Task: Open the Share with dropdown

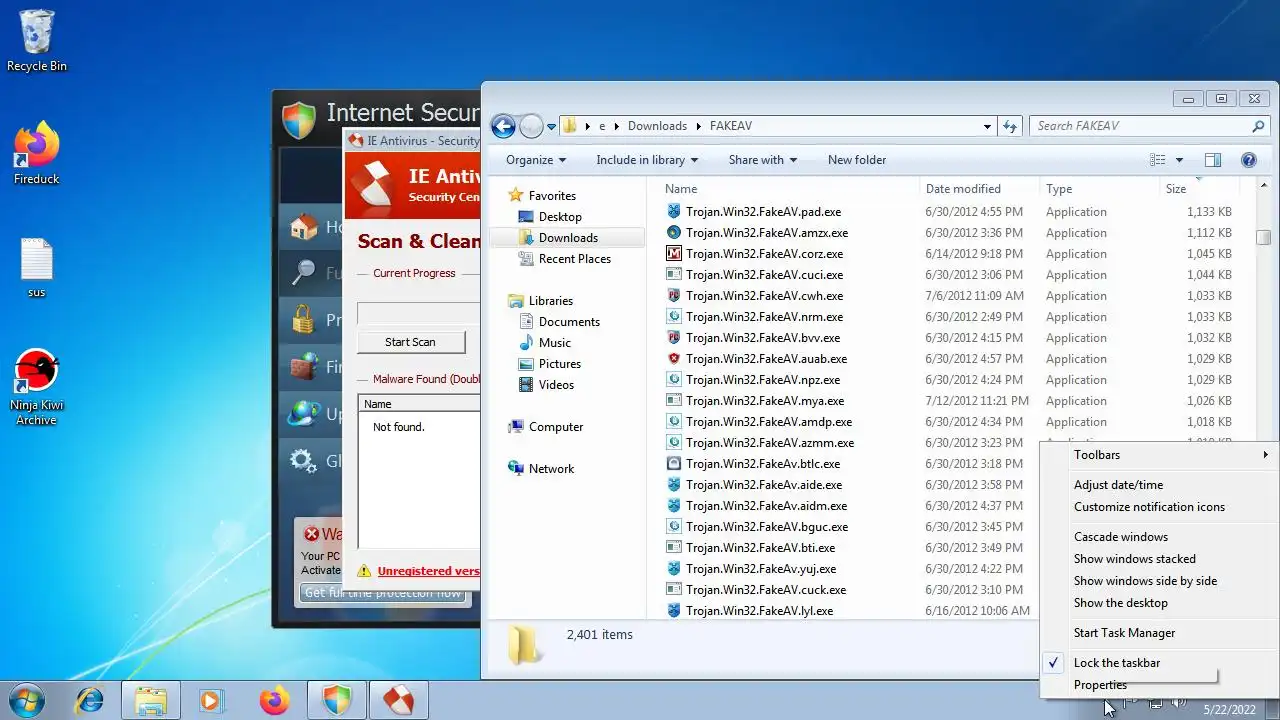Action: 763,160
